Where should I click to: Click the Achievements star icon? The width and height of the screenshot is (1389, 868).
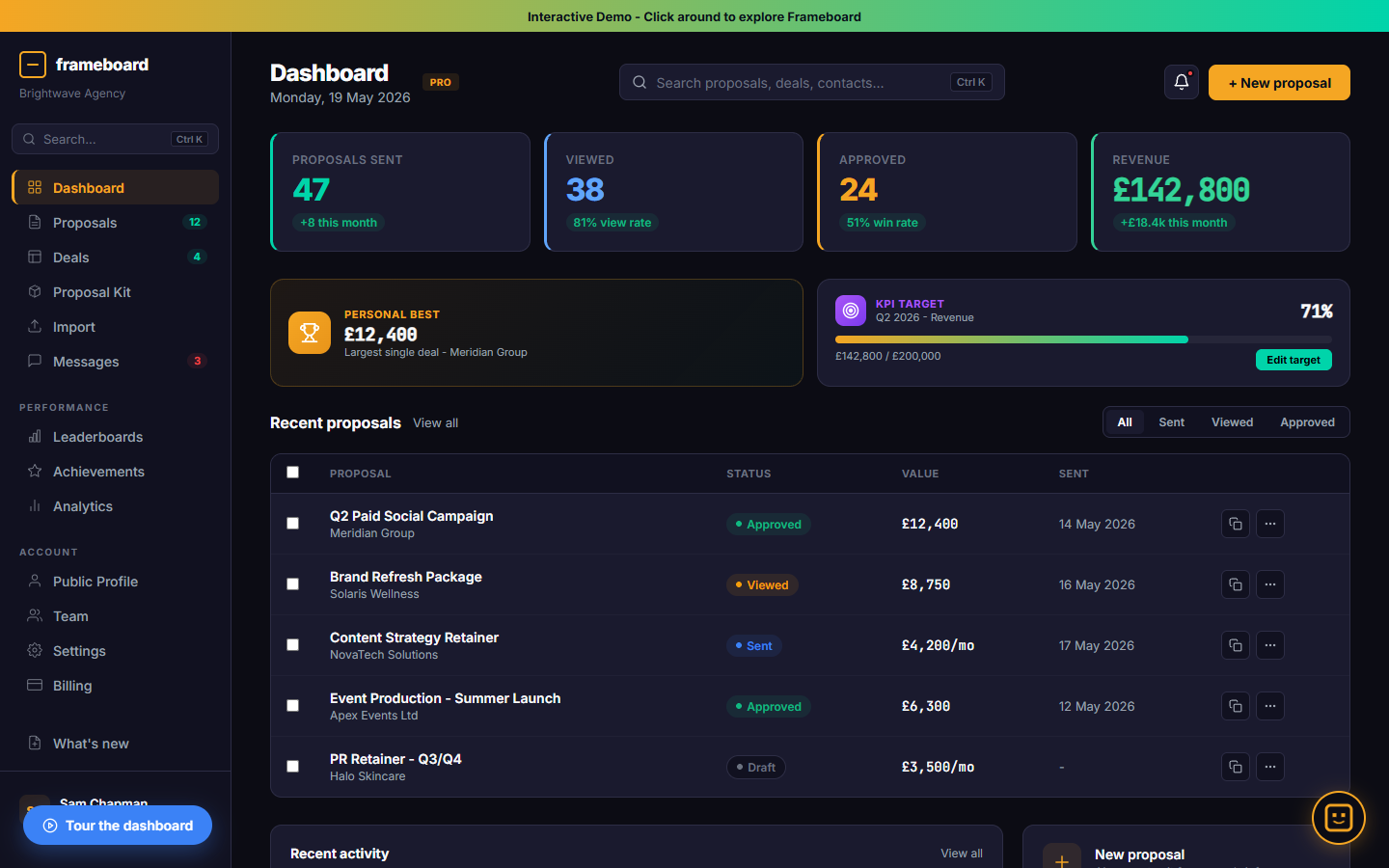(35, 471)
